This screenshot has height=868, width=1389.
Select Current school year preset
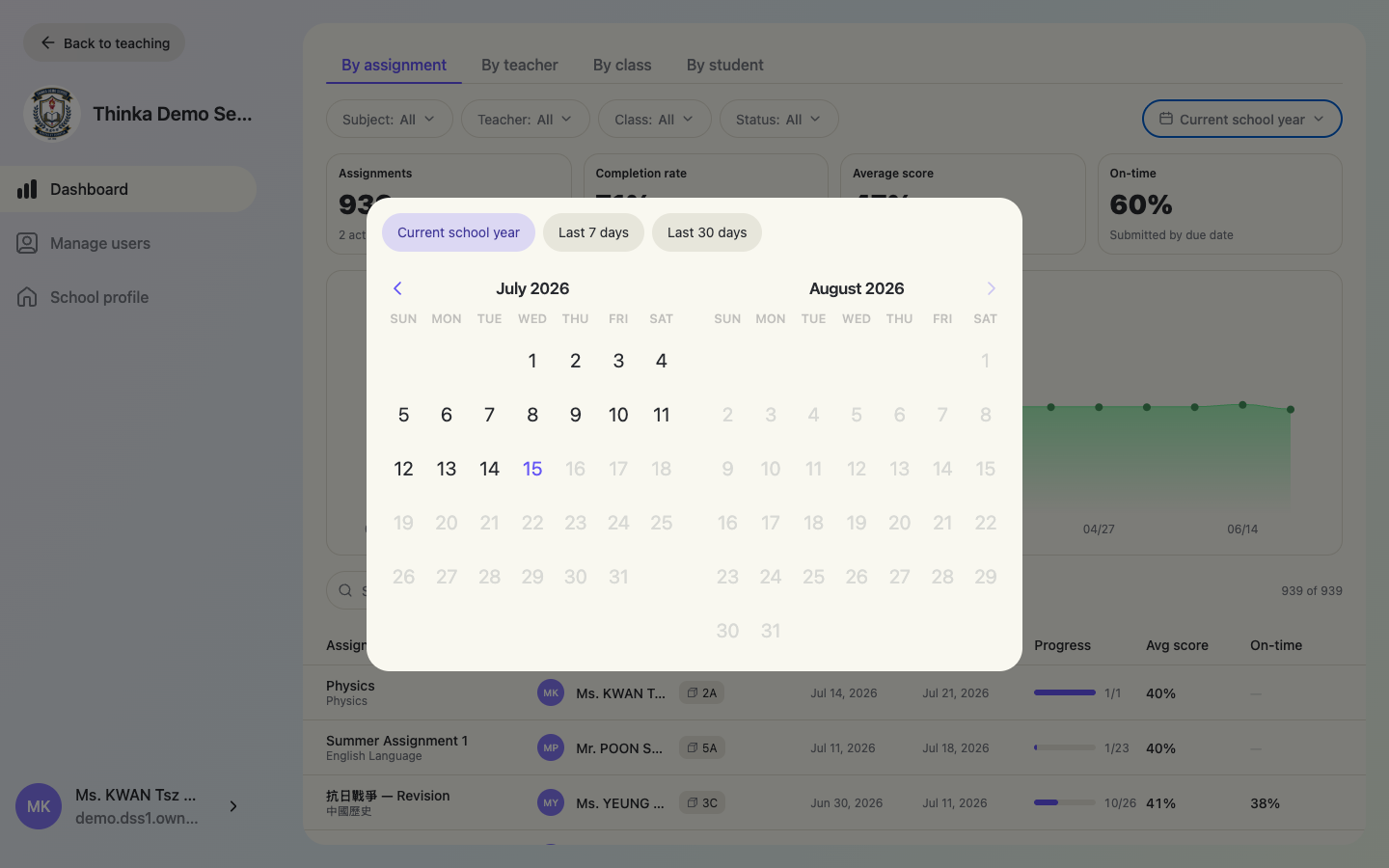tap(458, 232)
